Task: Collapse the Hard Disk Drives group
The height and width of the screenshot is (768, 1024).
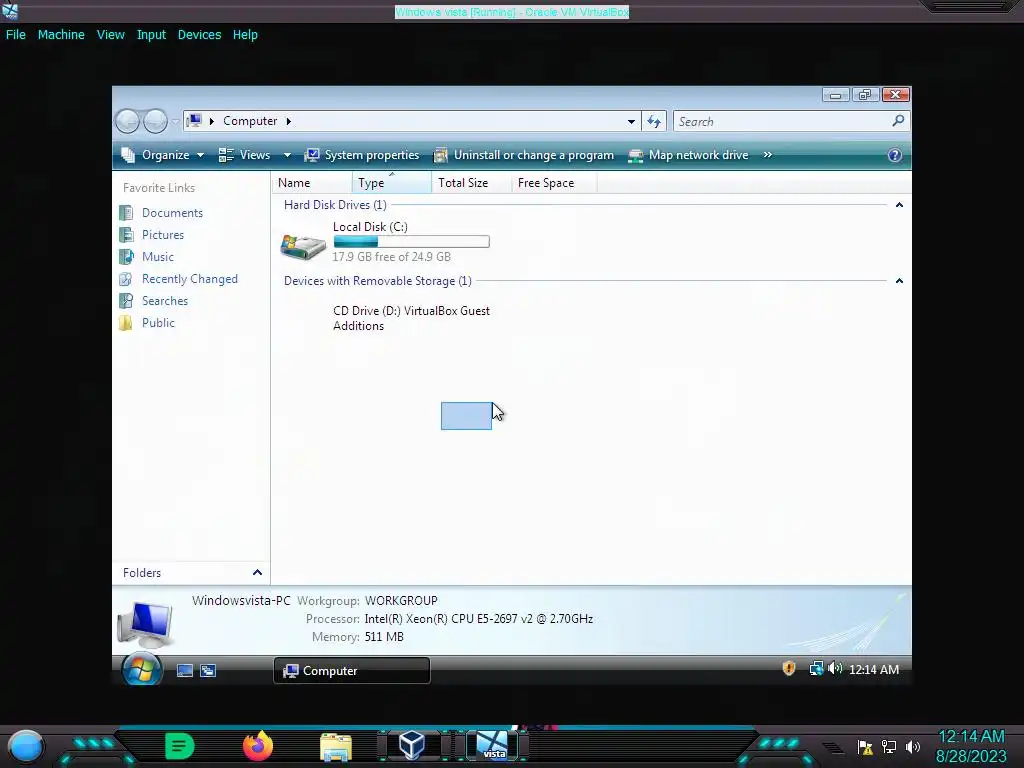Action: tap(899, 205)
